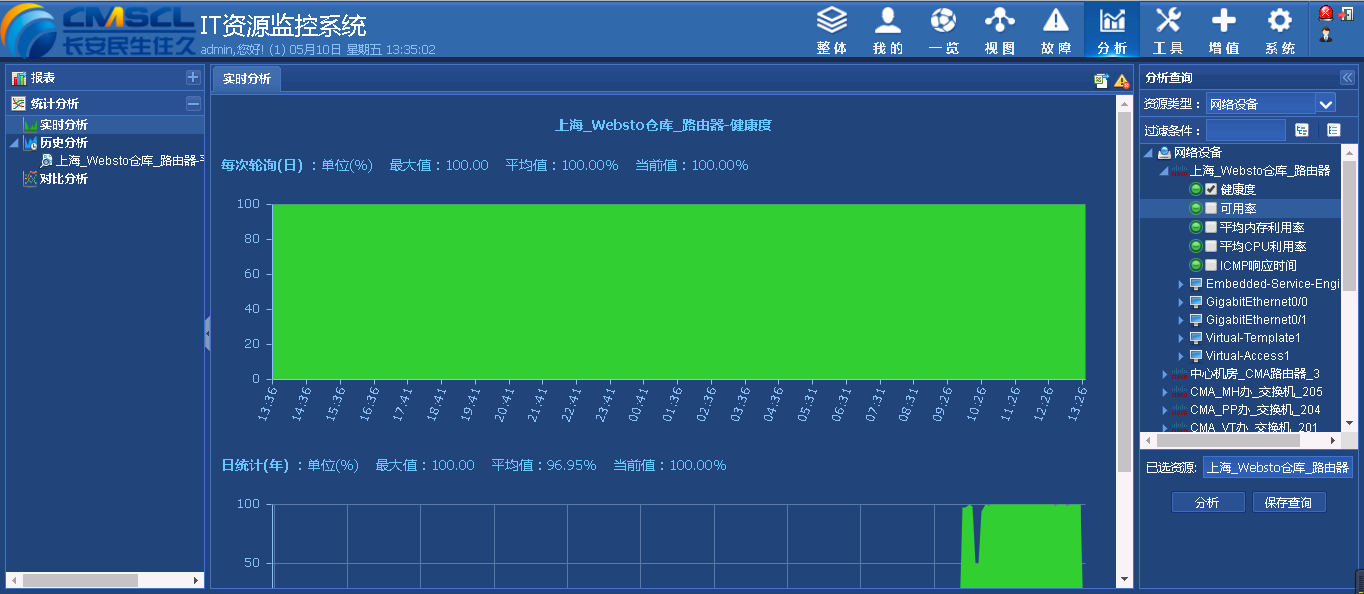Click the list-view icon beside the filter field

[1333, 130]
